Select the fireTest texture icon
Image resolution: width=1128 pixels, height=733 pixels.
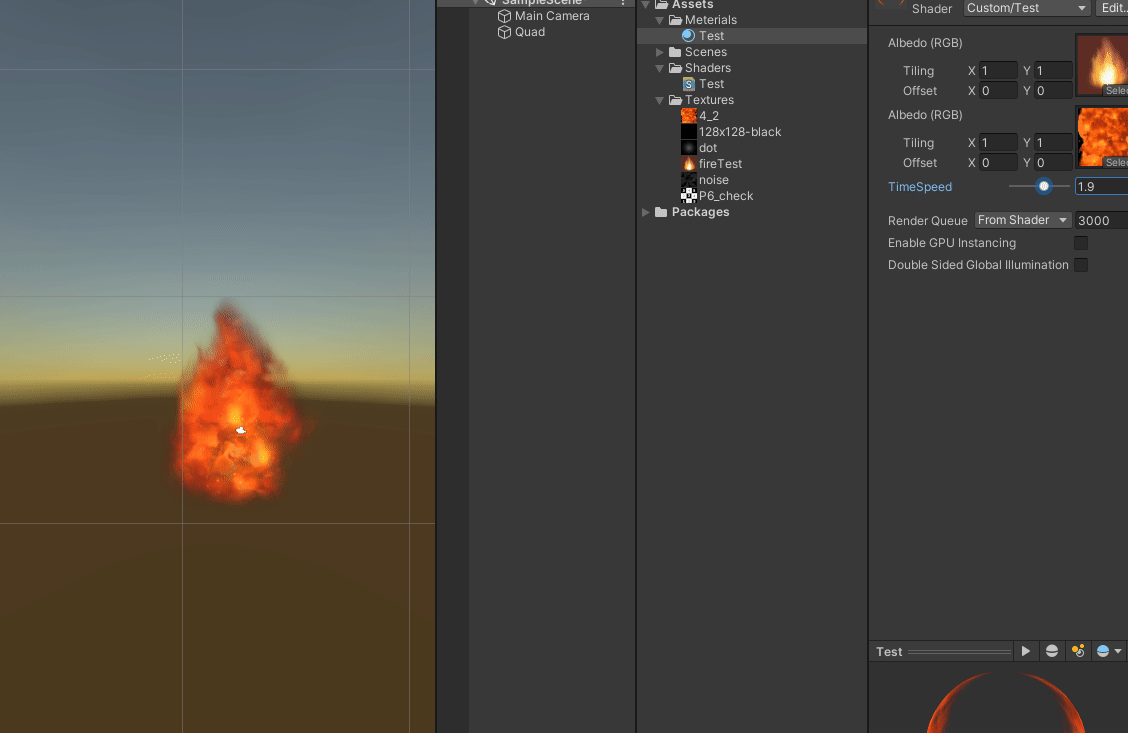coord(688,163)
